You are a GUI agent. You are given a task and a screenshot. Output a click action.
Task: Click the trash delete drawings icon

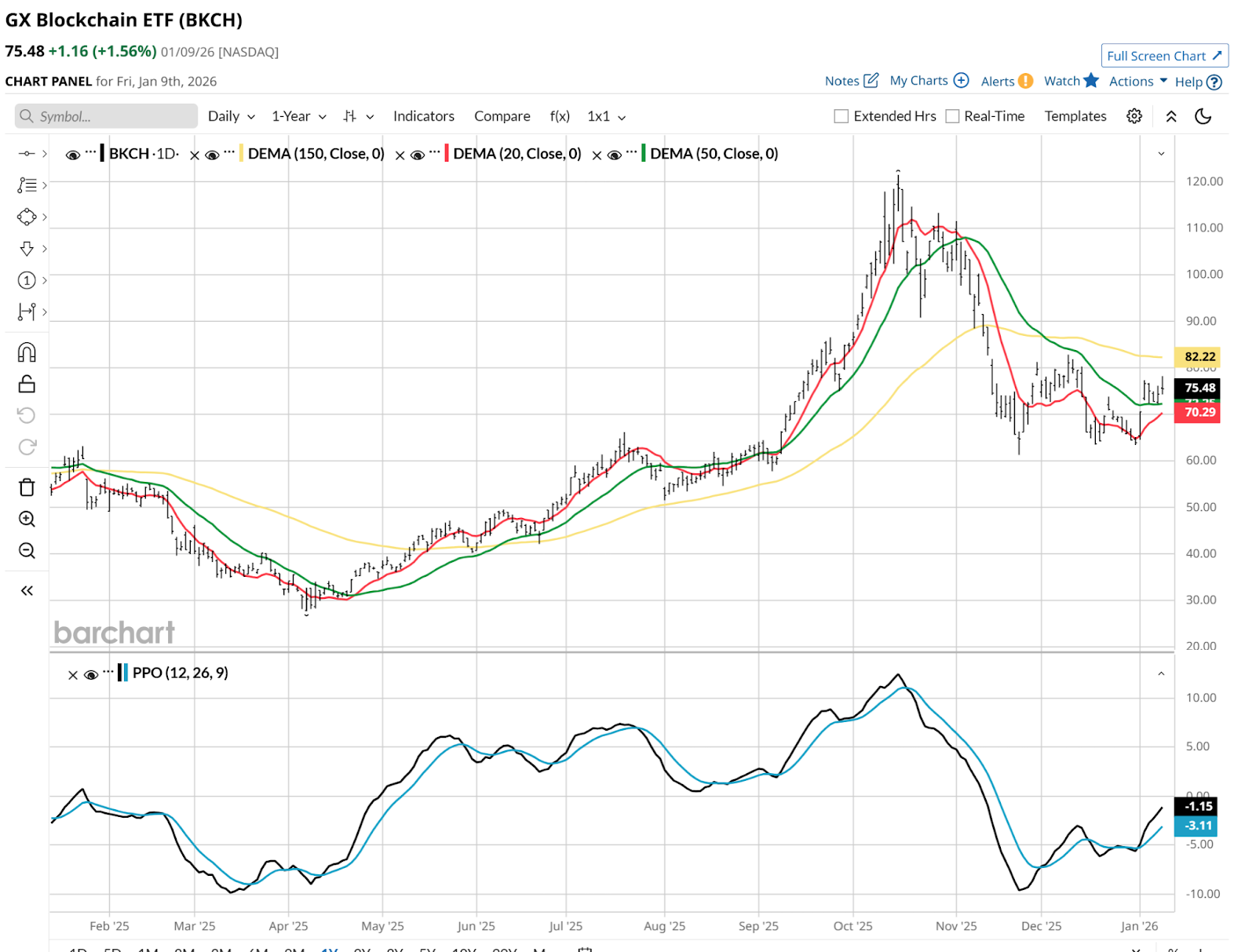27,487
